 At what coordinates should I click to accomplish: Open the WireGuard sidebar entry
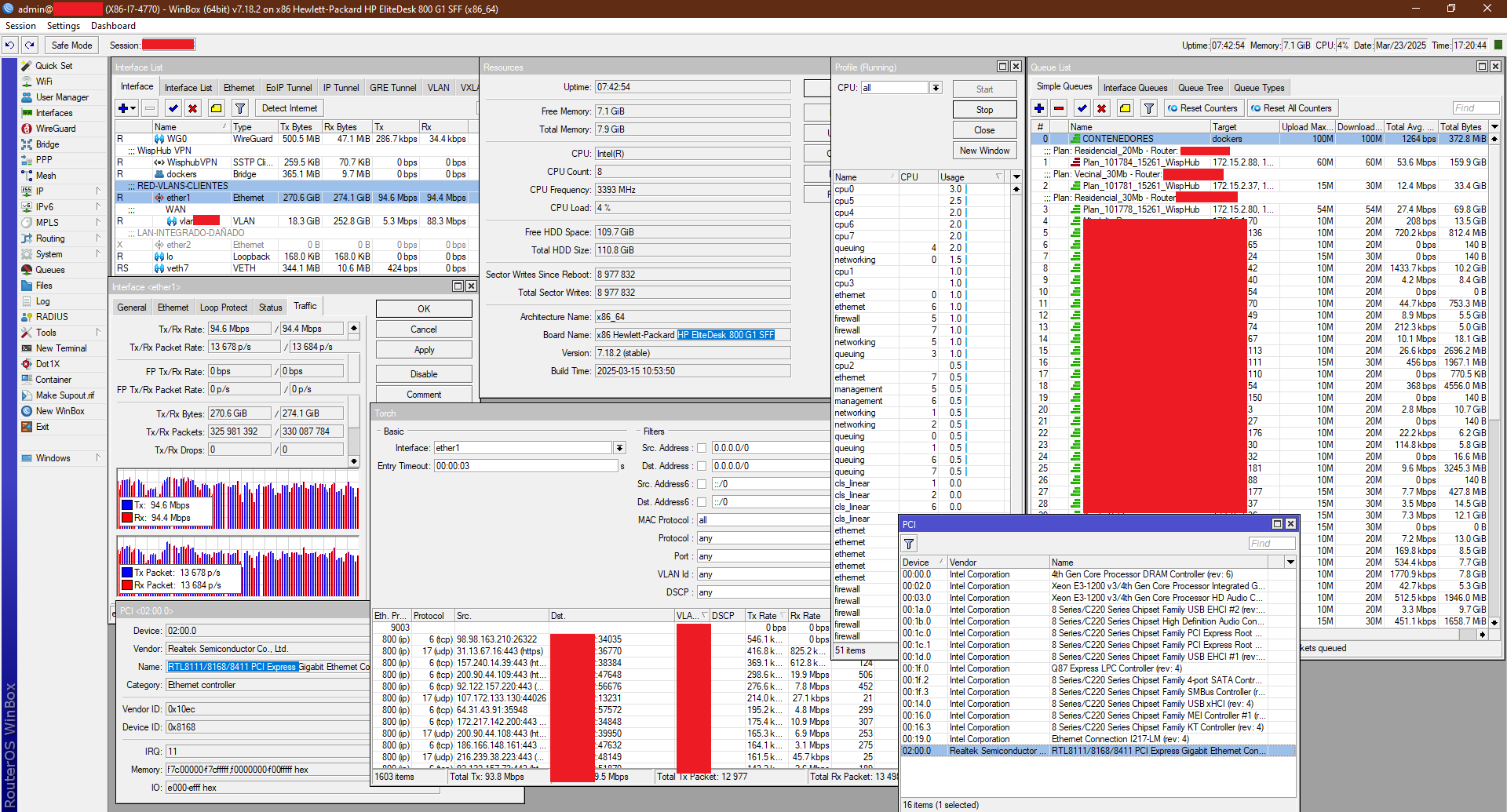(x=56, y=129)
